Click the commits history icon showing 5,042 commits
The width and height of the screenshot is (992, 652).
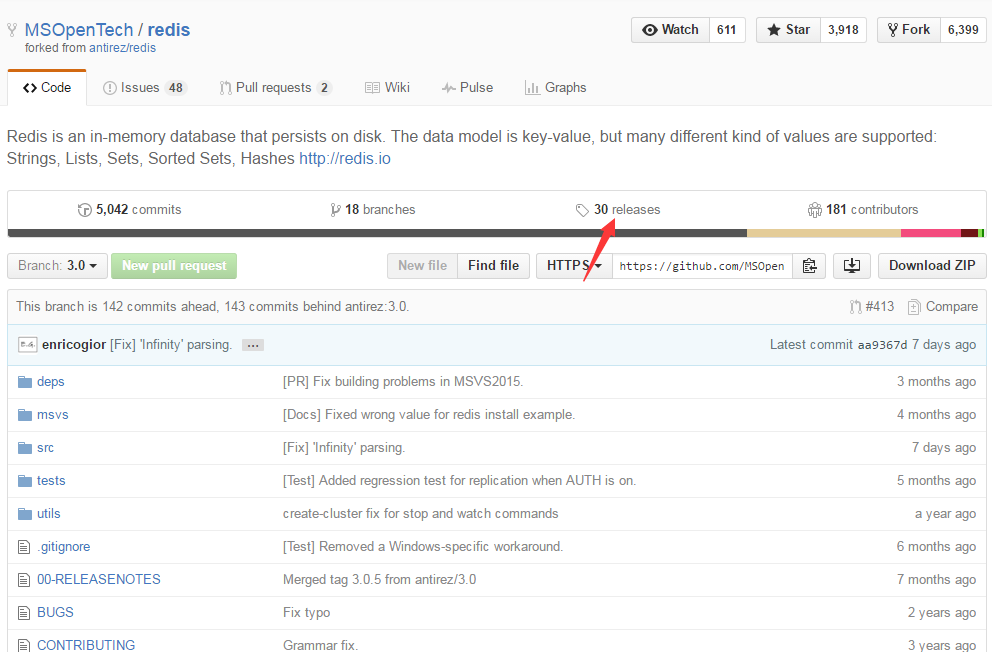click(x=85, y=209)
